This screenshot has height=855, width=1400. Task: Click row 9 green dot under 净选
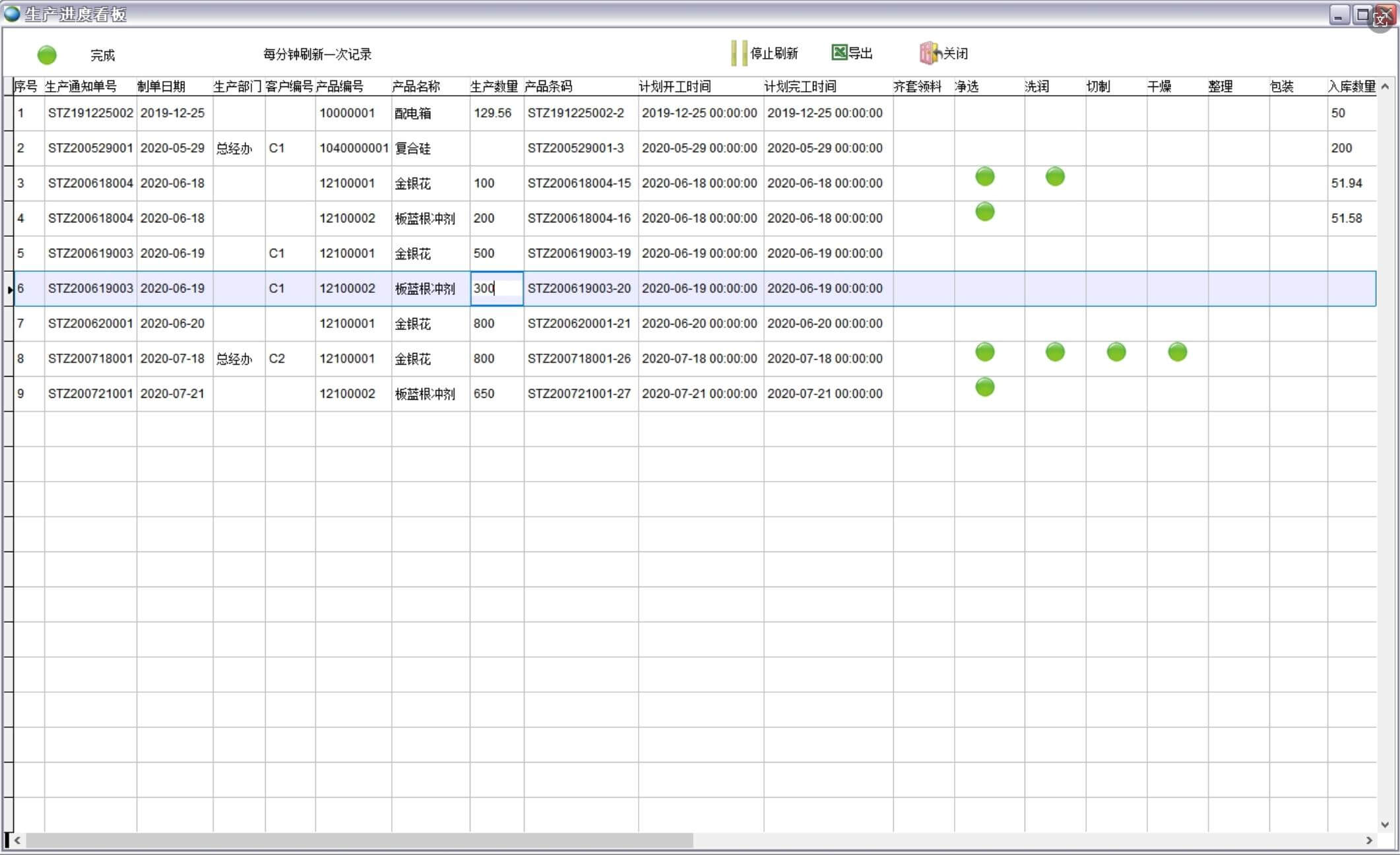point(984,387)
